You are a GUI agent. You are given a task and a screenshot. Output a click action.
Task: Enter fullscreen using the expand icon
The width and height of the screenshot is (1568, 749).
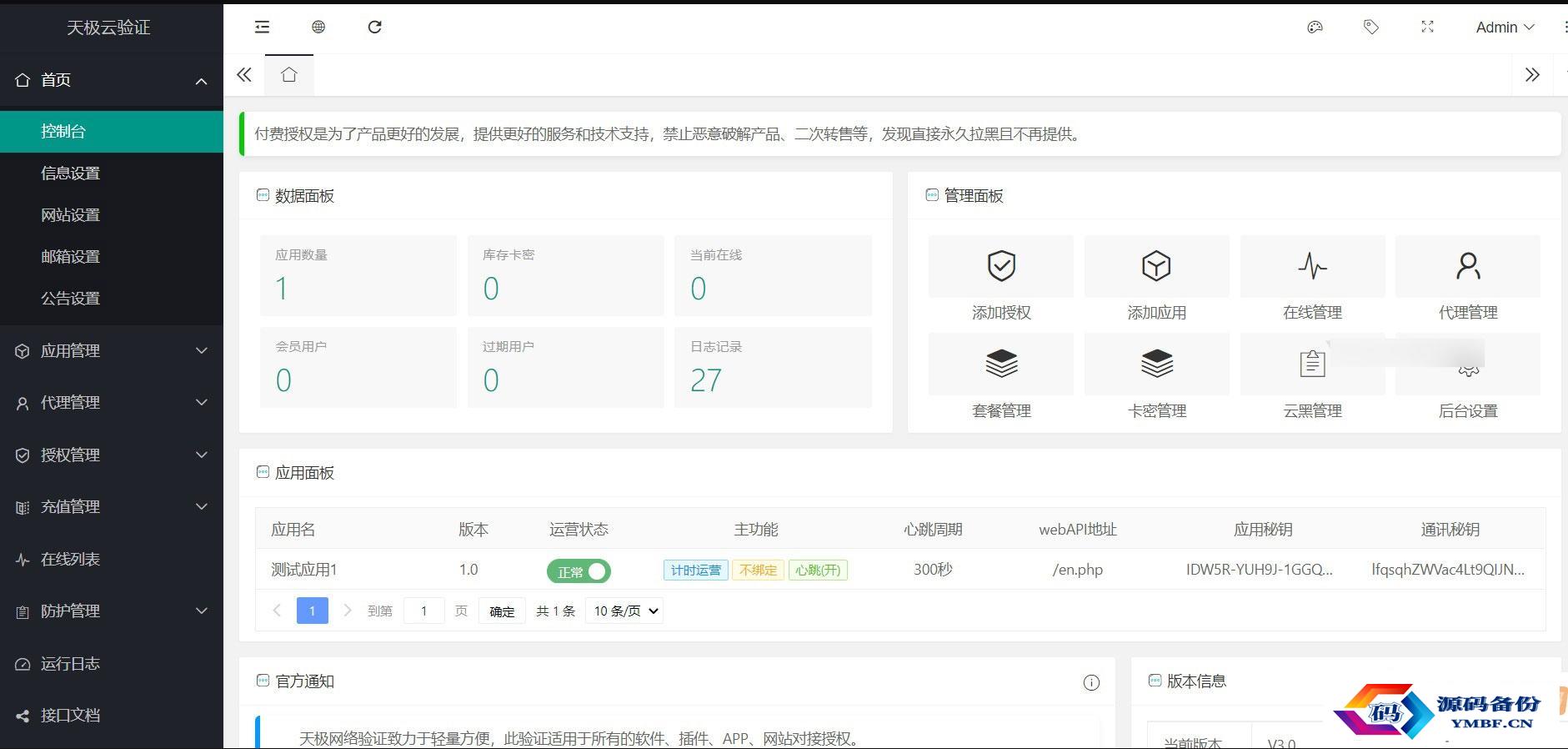(1427, 27)
